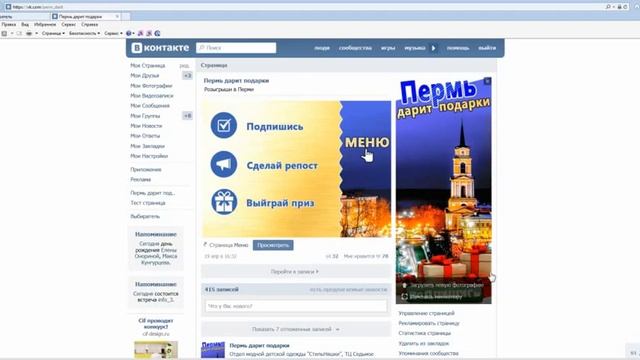
Task: Expand the arrow next to the help icon
Action: pos(133,33)
